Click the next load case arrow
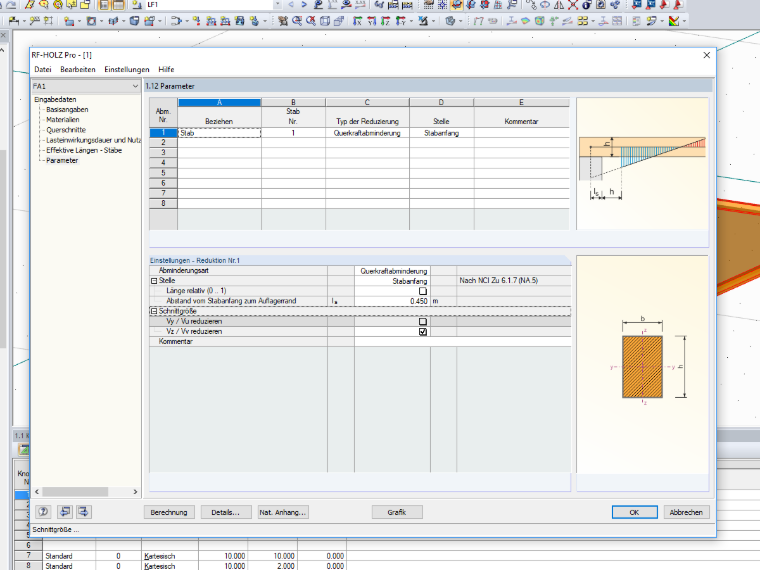This screenshot has height=570, width=760. (304, 4)
